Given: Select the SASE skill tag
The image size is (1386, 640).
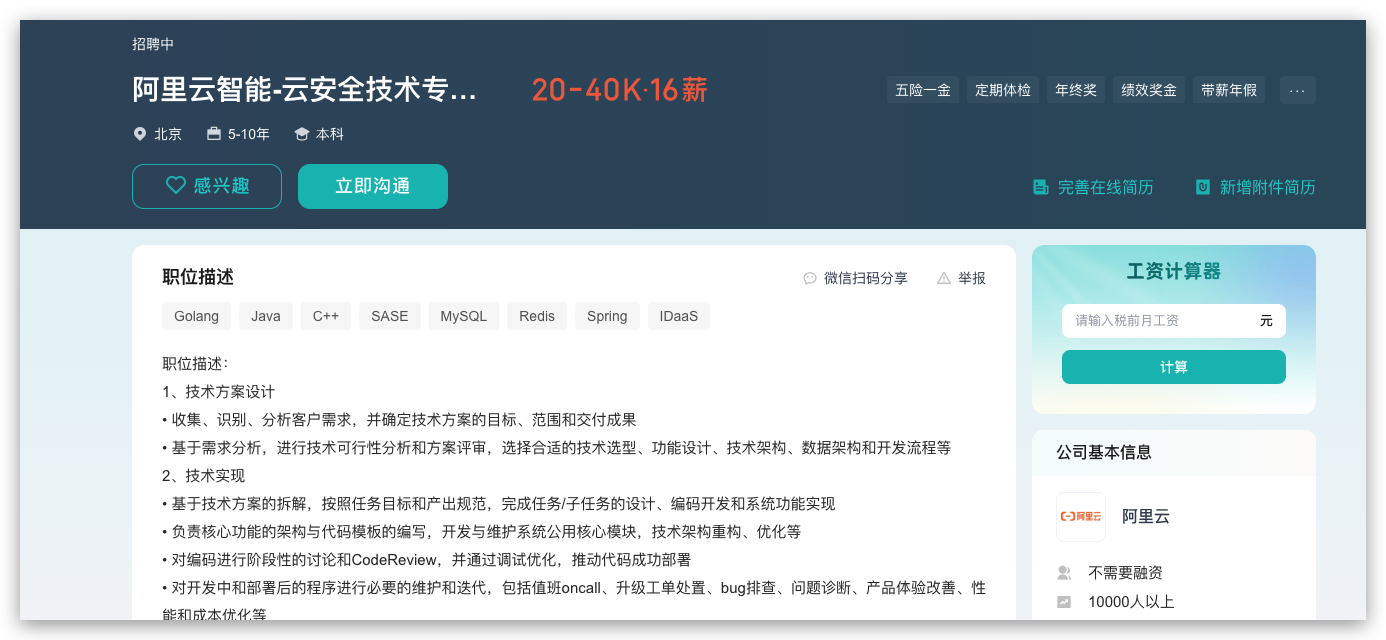Looking at the screenshot, I should tap(390, 316).
